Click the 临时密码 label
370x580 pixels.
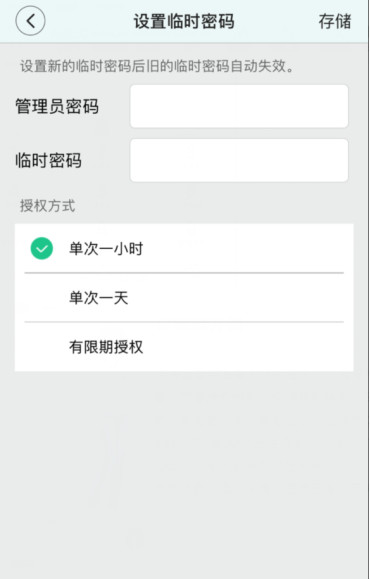pos(48,161)
